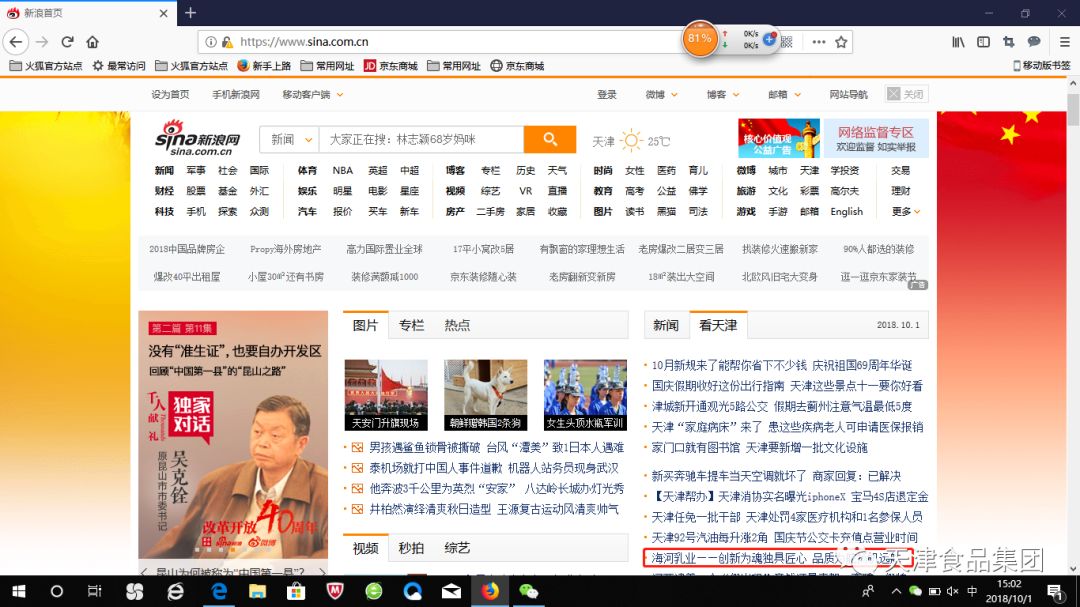Open Windows Start menu
The height and width of the screenshot is (607, 1080).
click(x=19, y=591)
